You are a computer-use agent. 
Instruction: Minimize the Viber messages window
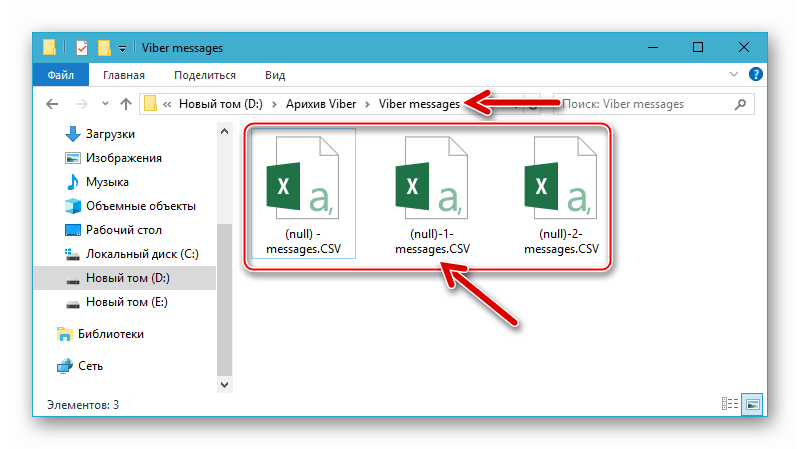(653, 47)
